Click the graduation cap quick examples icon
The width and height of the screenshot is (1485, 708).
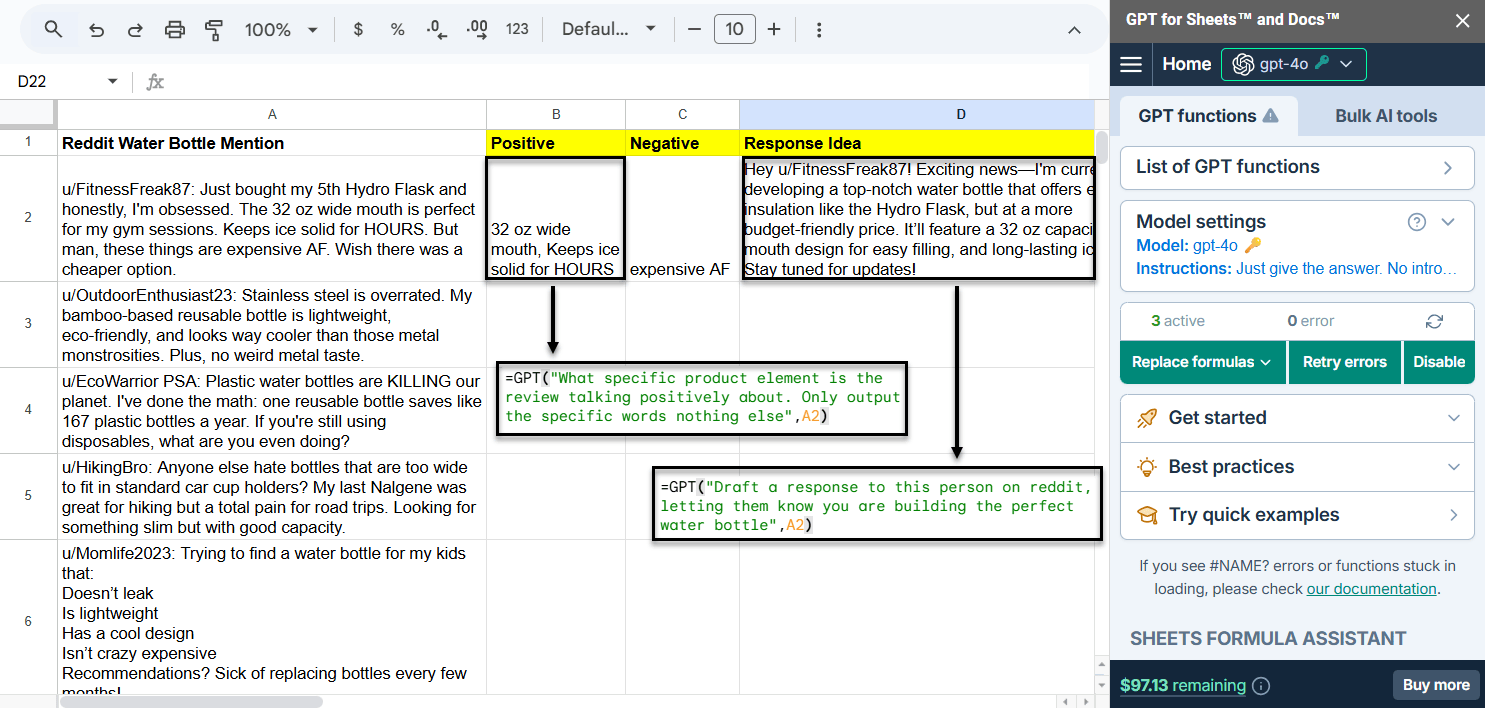[1148, 515]
